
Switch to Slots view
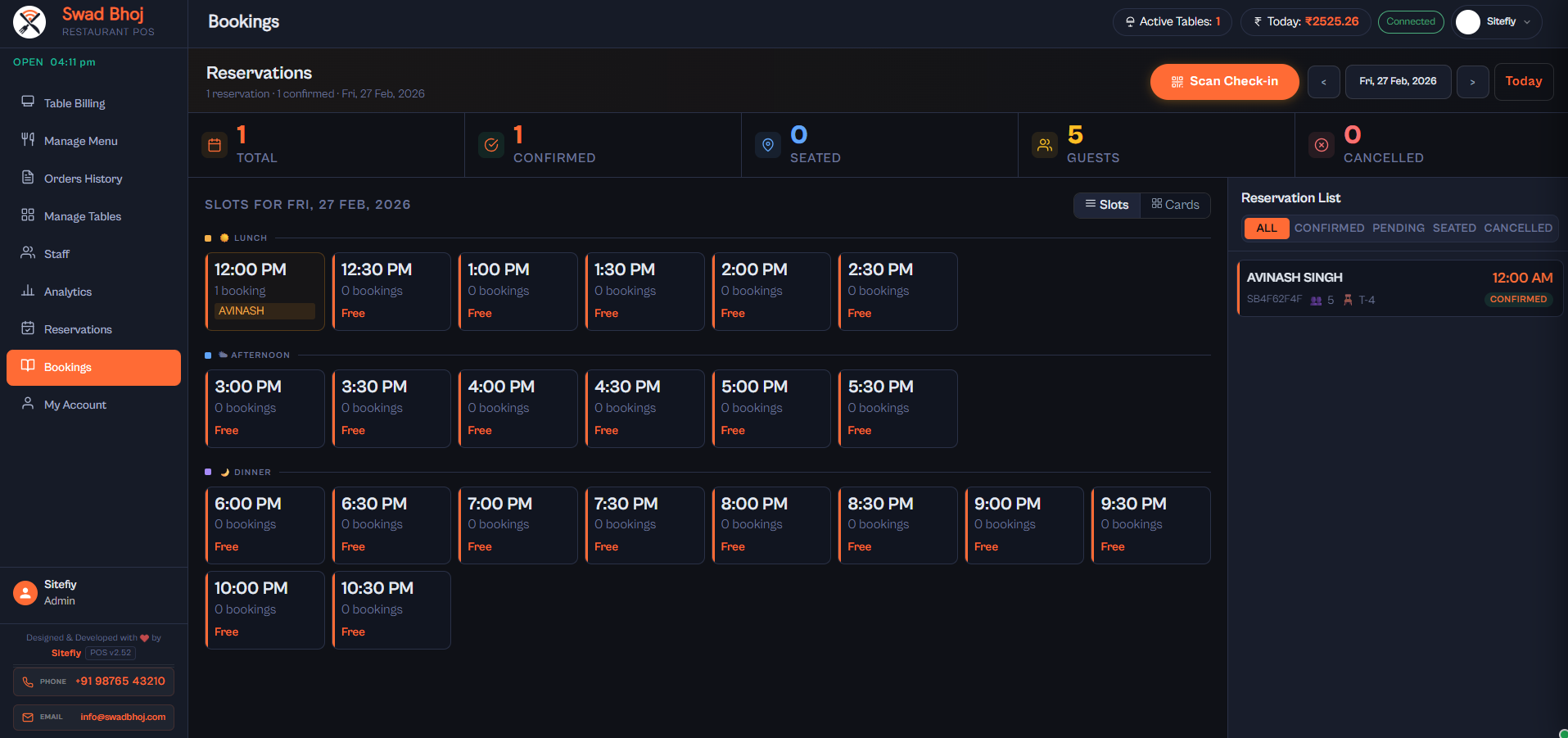click(1107, 205)
